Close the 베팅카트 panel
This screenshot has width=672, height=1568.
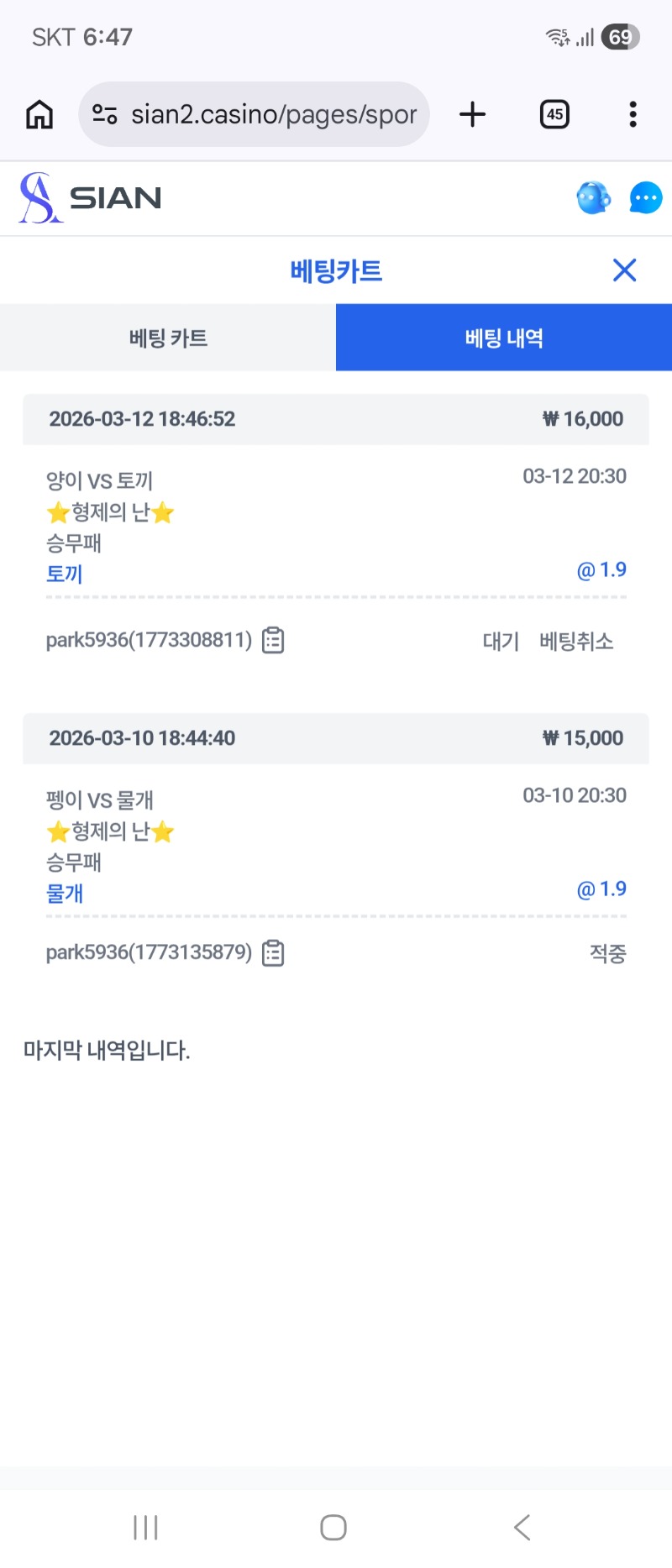(x=624, y=270)
